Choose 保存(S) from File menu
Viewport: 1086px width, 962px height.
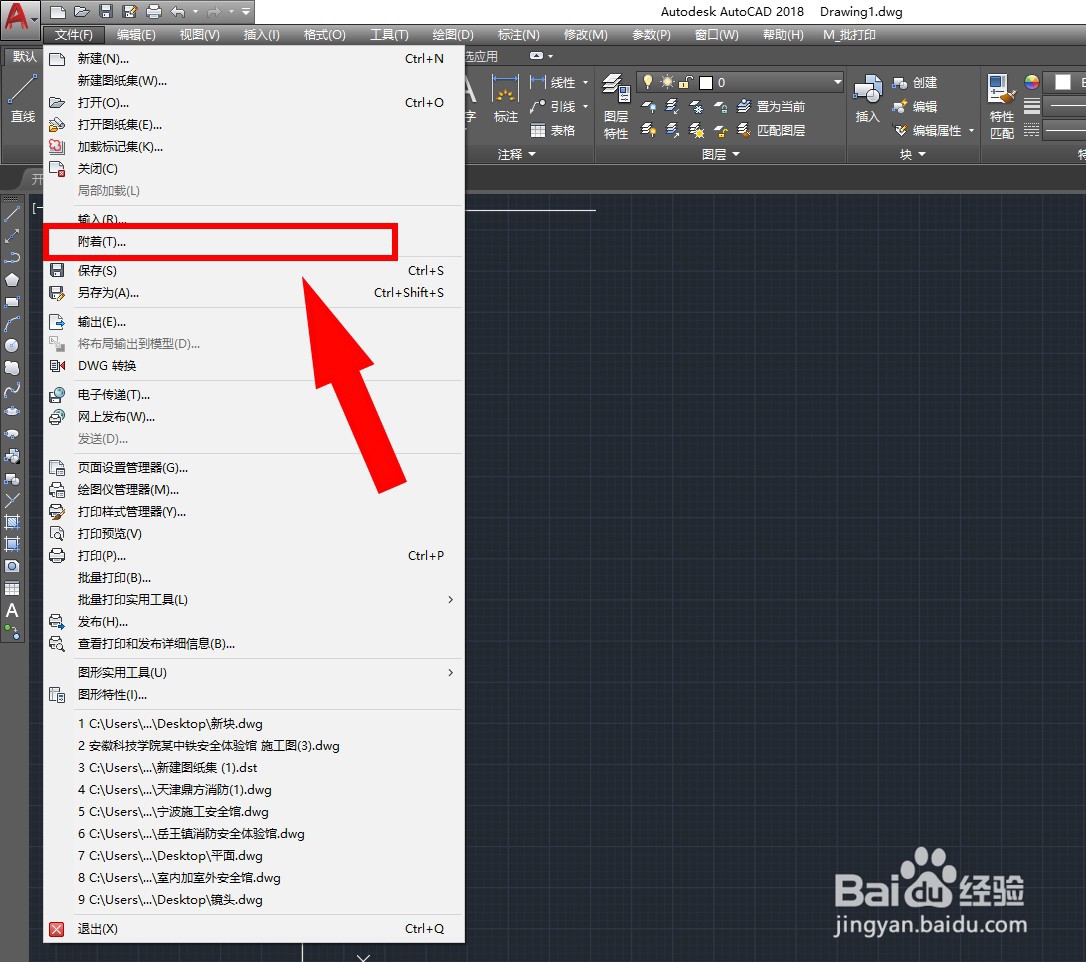pos(254,271)
